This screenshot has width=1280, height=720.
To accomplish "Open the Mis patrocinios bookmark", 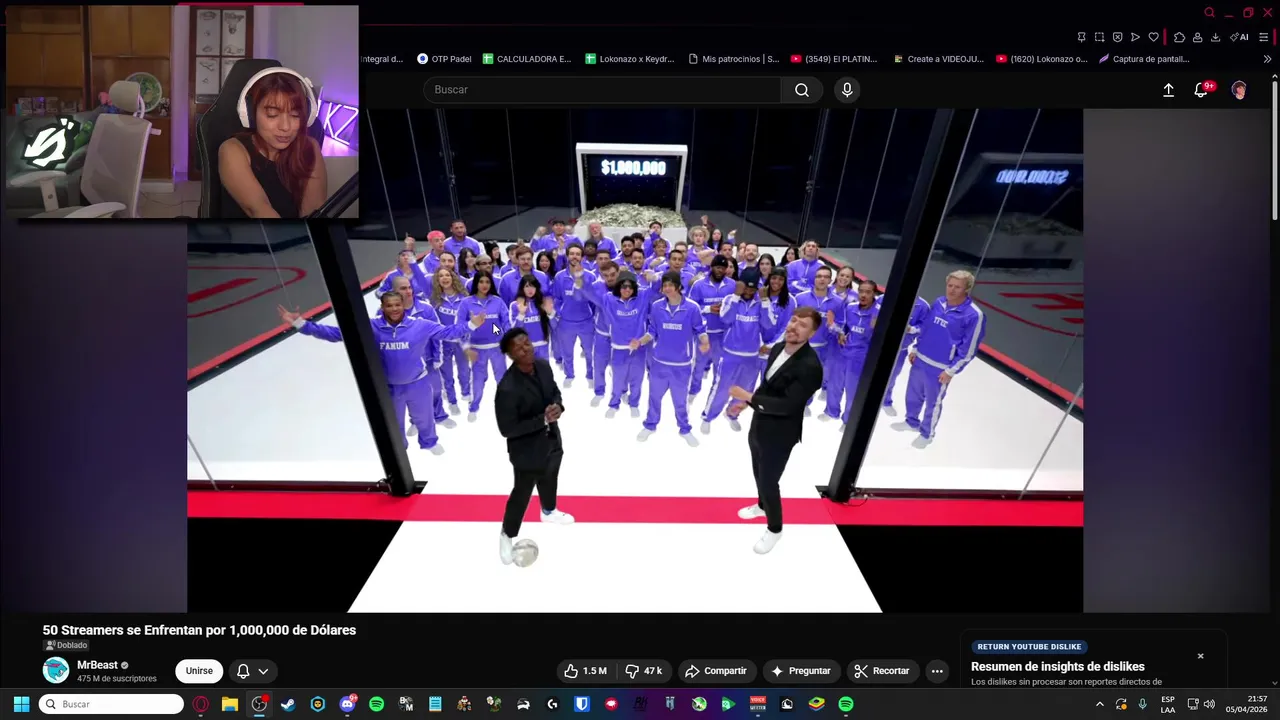I will pyautogui.click(x=734, y=59).
